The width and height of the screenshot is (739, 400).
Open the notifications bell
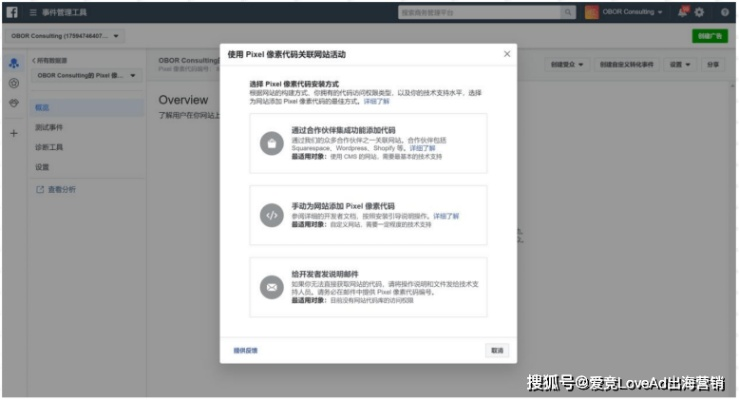pos(682,12)
